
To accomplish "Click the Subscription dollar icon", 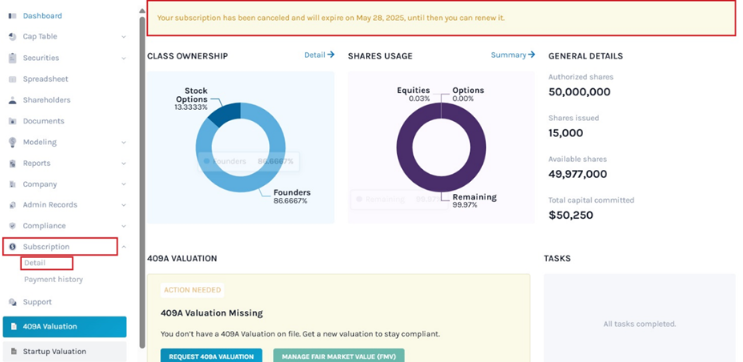I will pyautogui.click(x=12, y=246).
